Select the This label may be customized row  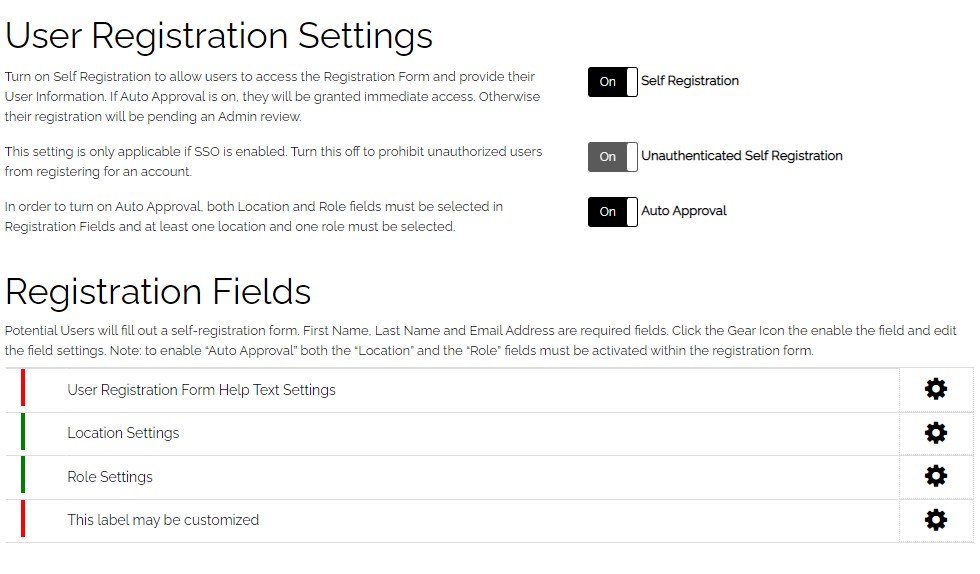coord(489,520)
